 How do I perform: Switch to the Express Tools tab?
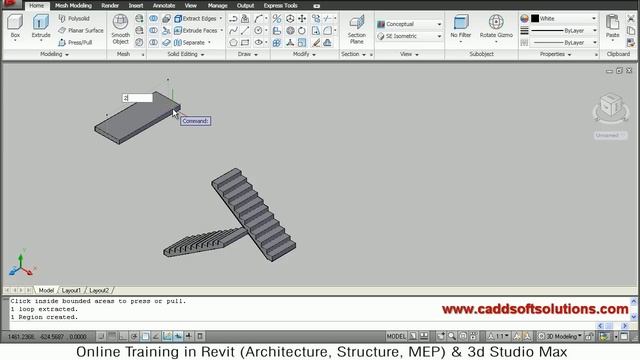coord(280,6)
